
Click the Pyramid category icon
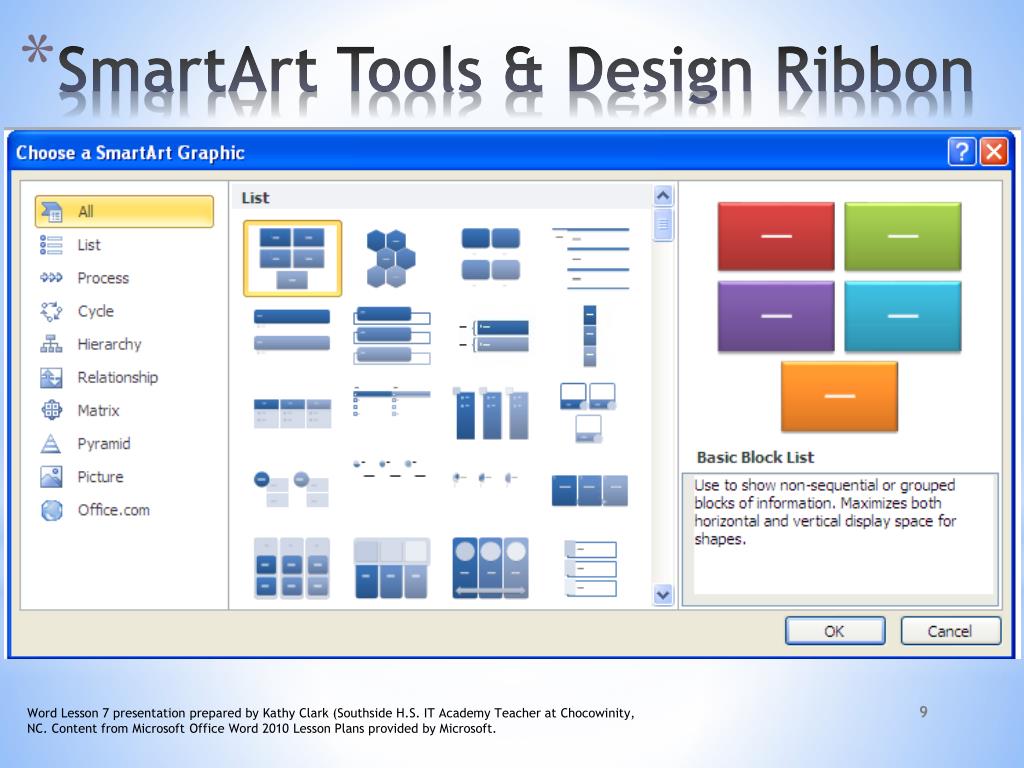[52, 443]
